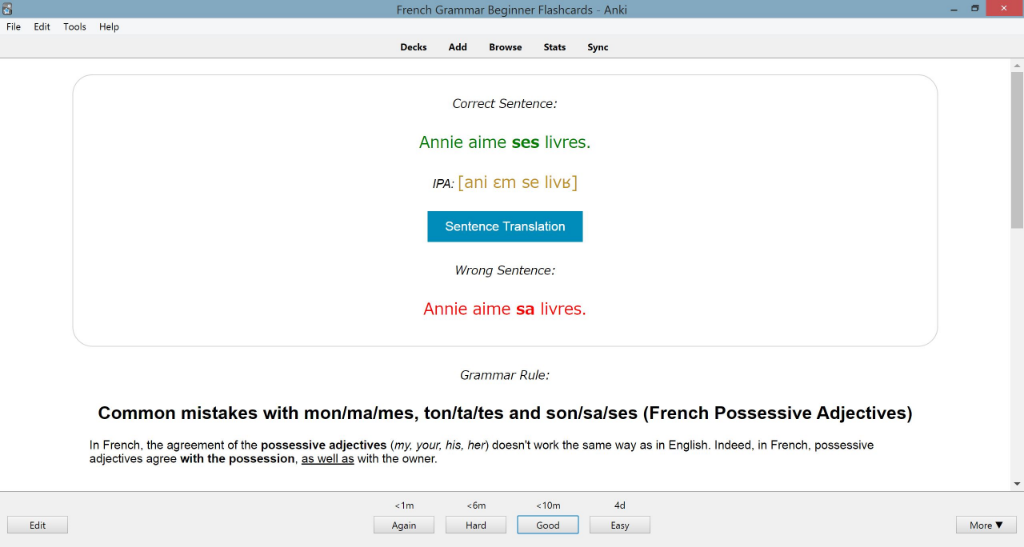This screenshot has width=1024, height=547.
Task: Open the Edit menu
Action: [x=42, y=27]
